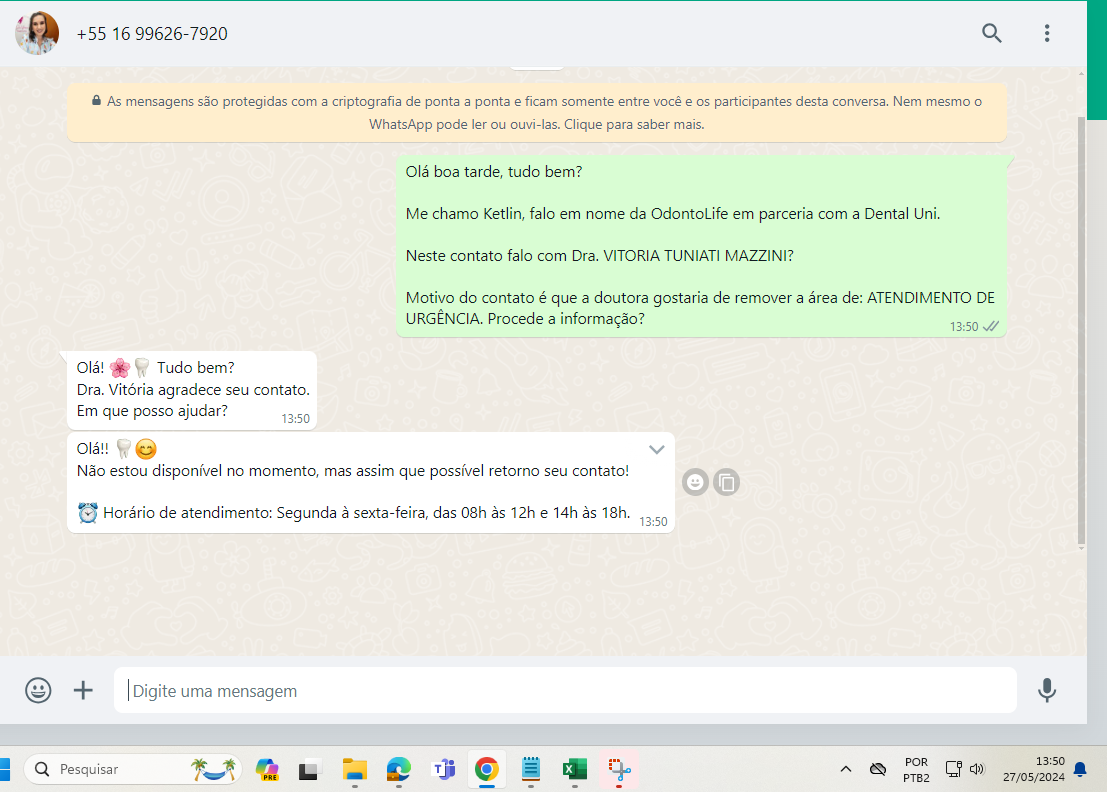Open the emoji picker beside message box

coord(38,690)
